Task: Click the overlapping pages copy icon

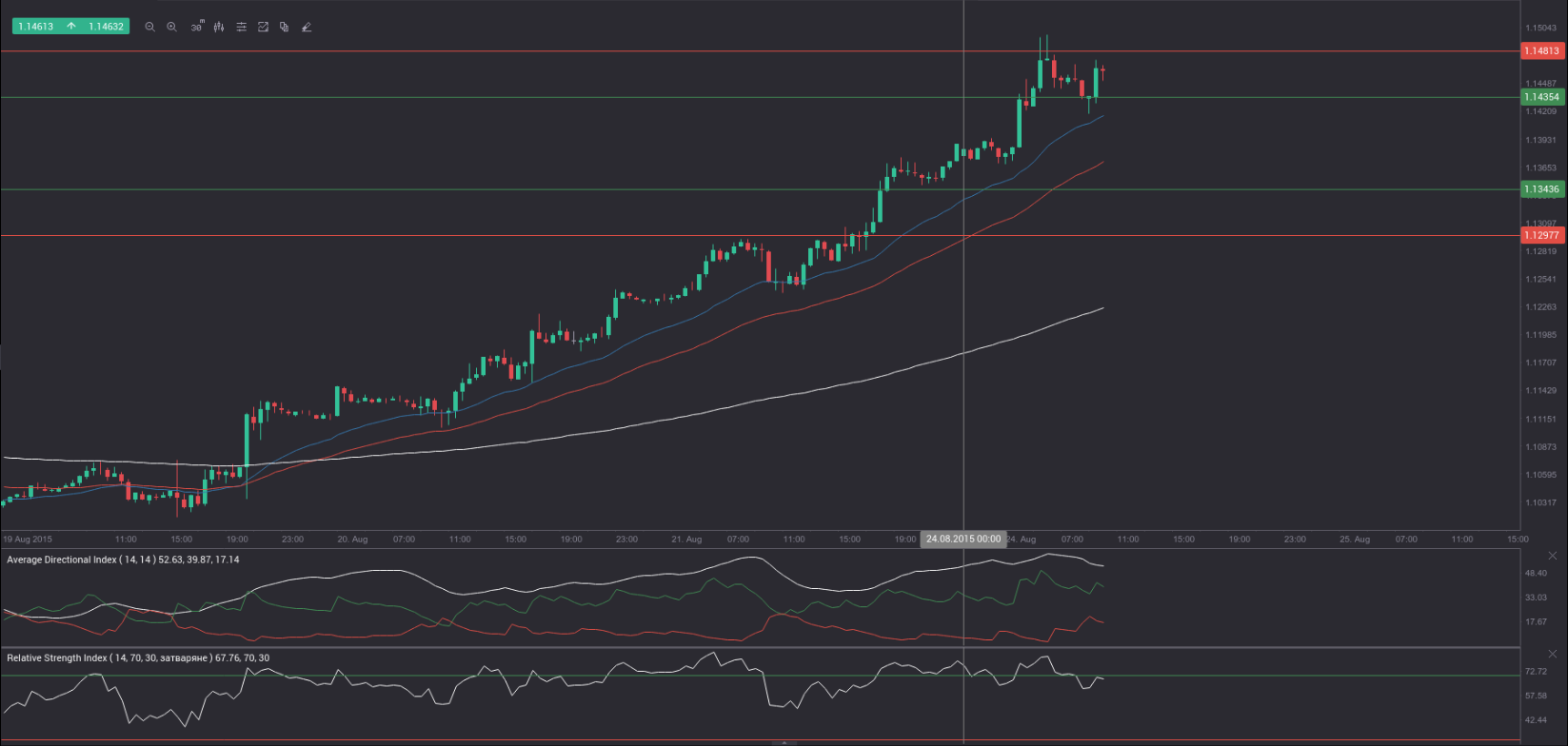Action: point(285,27)
